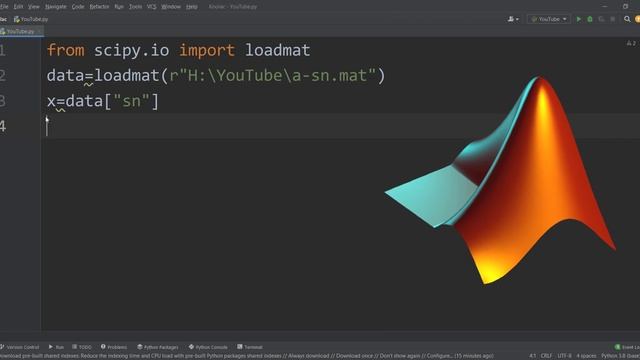Click line number 1 in the gutter
This screenshot has height=360, width=640.
2,51
